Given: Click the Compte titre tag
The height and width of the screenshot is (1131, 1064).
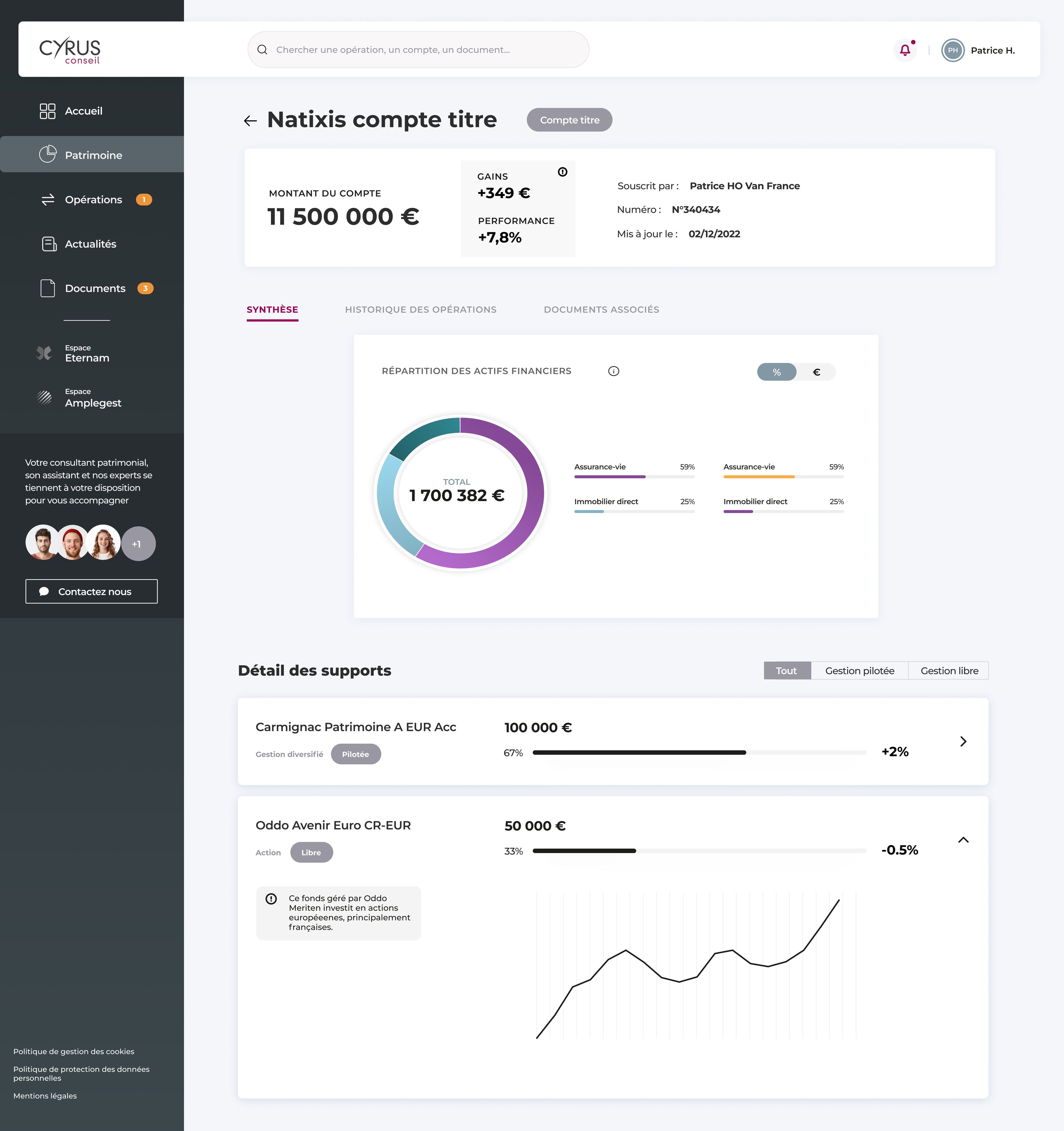Looking at the screenshot, I should pyautogui.click(x=569, y=120).
